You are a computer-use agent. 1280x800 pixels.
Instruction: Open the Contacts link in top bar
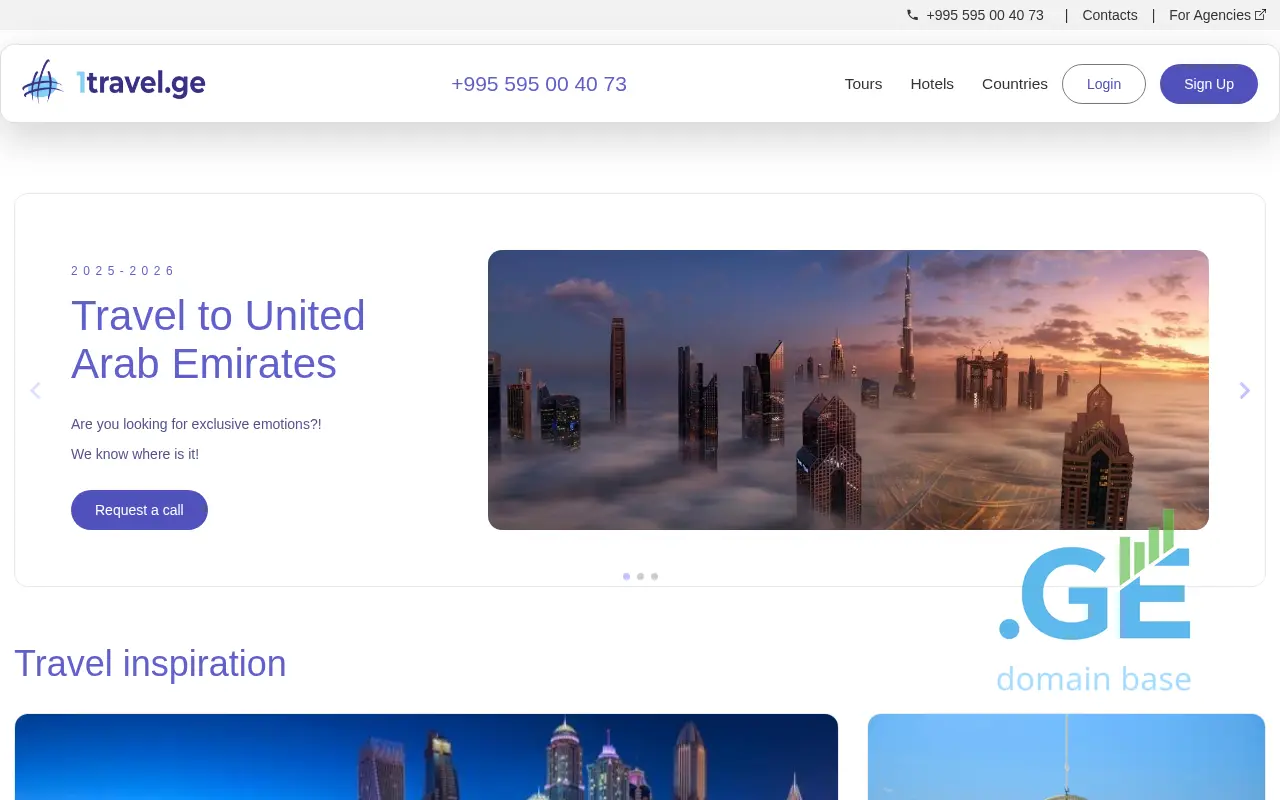point(1109,15)
